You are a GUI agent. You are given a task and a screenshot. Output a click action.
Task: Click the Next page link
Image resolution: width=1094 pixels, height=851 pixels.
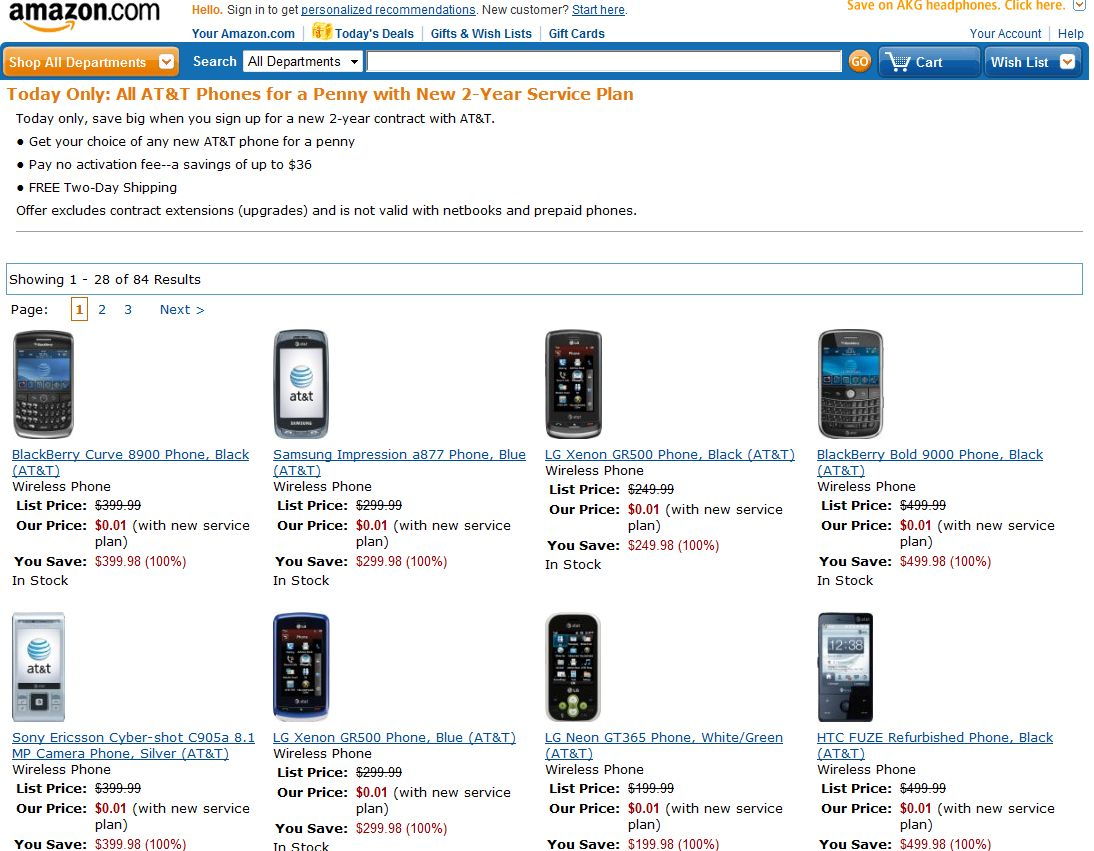point(182,310)
